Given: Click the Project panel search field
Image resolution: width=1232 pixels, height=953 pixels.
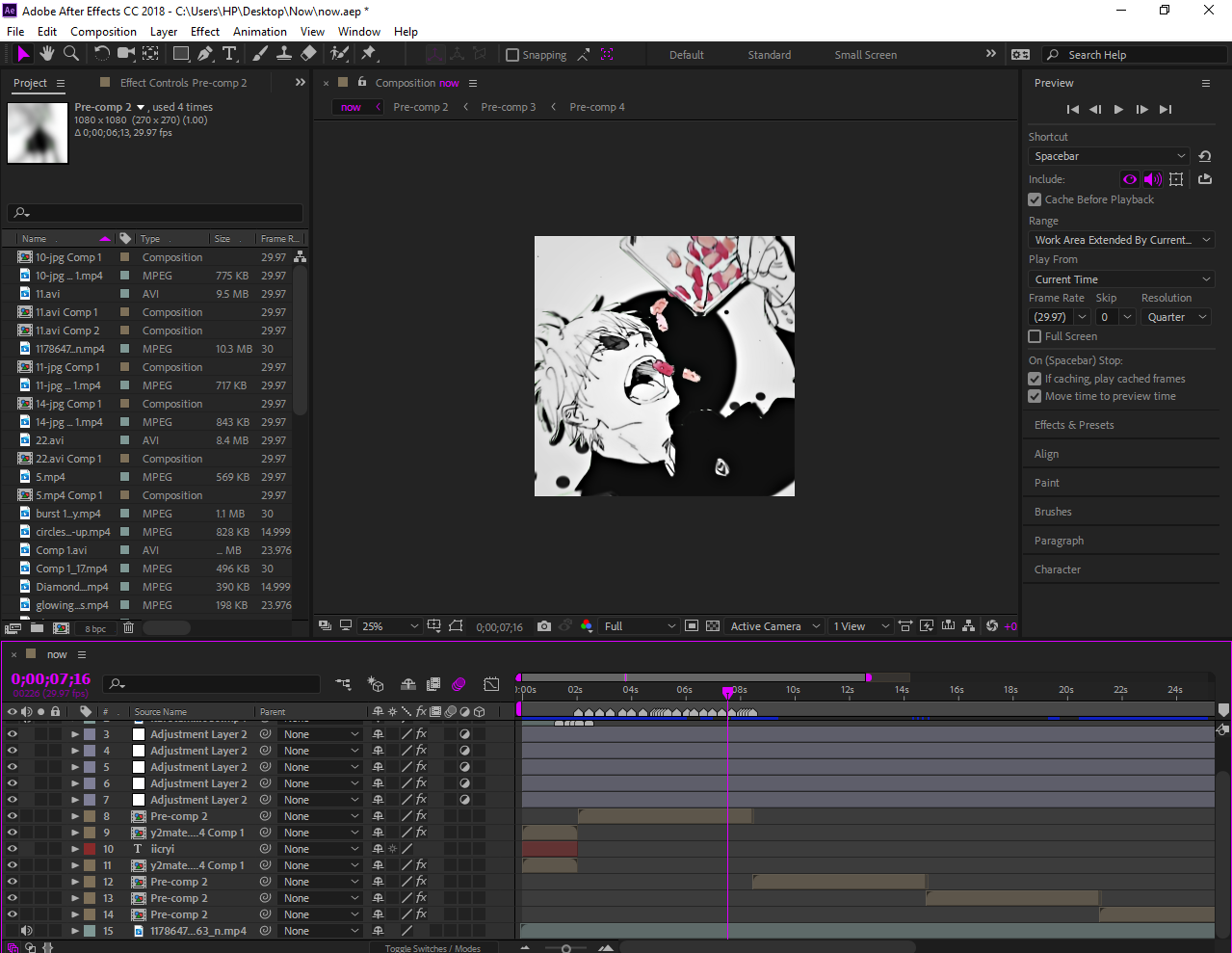Looking at the screenshot, I should [155, 213].
